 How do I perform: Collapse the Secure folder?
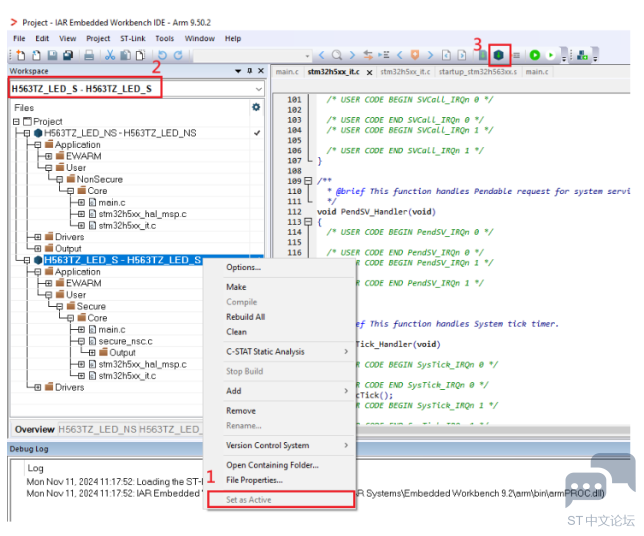[60, 306]
